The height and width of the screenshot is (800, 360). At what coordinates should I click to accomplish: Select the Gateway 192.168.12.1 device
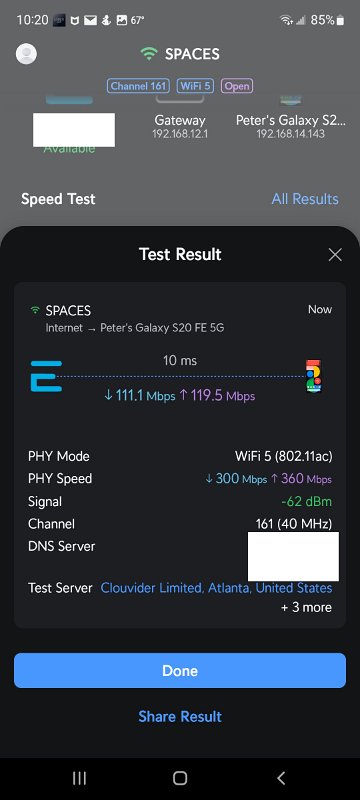click(180, 127)
